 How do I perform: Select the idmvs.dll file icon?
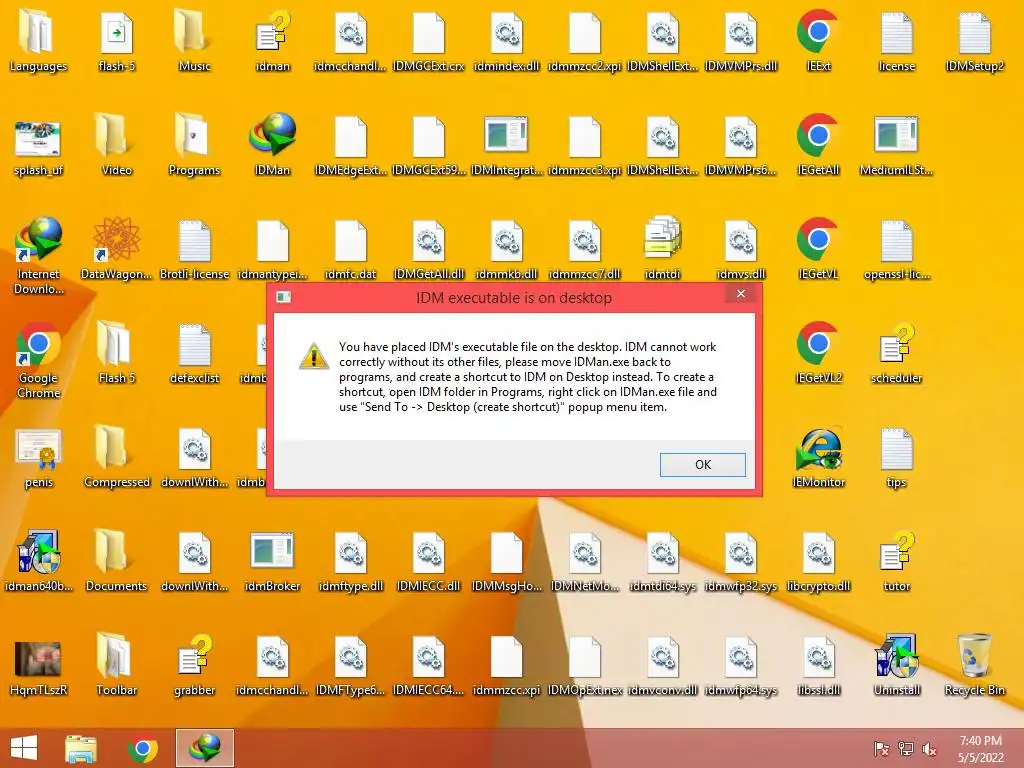[740, 242]
